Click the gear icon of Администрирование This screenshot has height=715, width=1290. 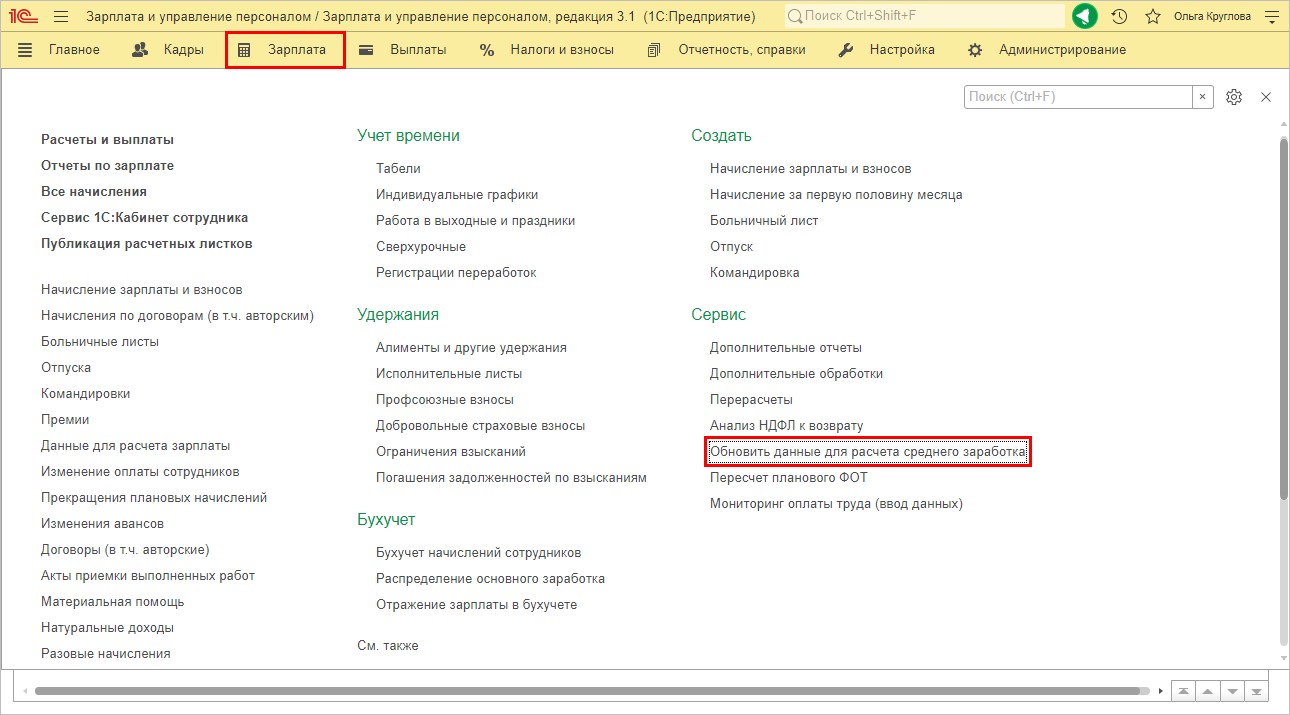pyautogui.click(x=975, y=50)
